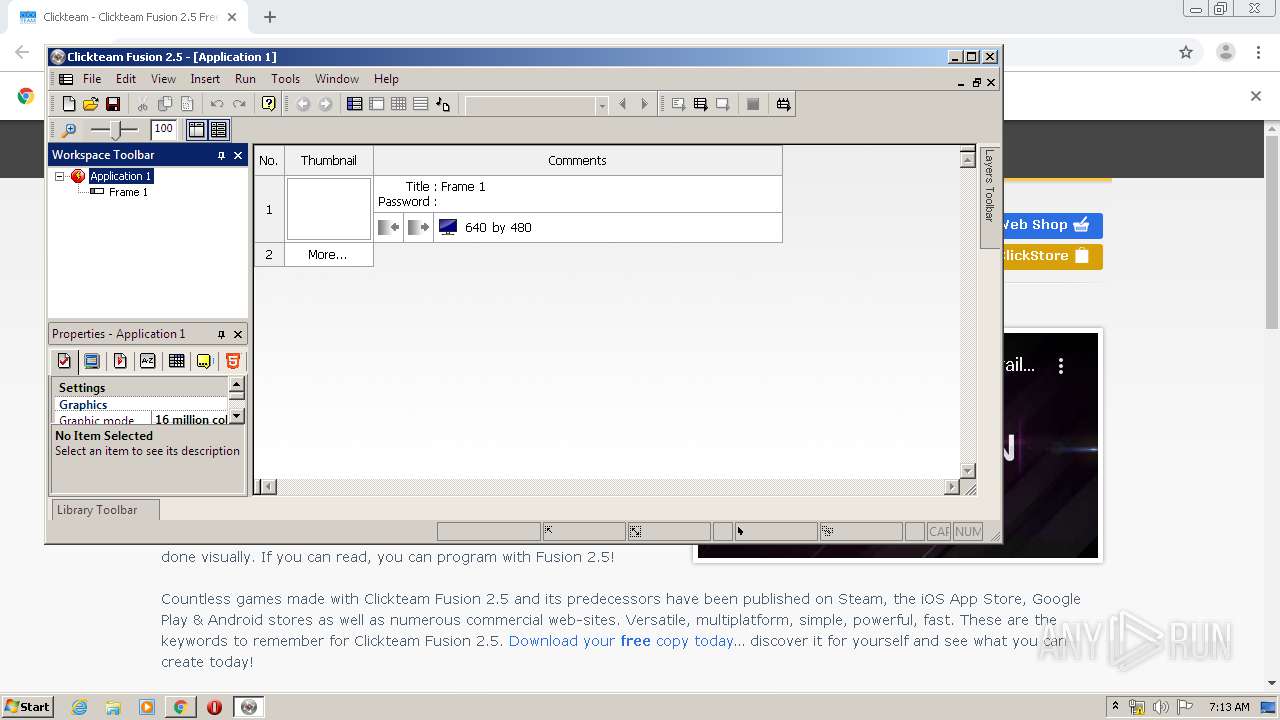Open the Runtime options properties tab

[120, 361]
